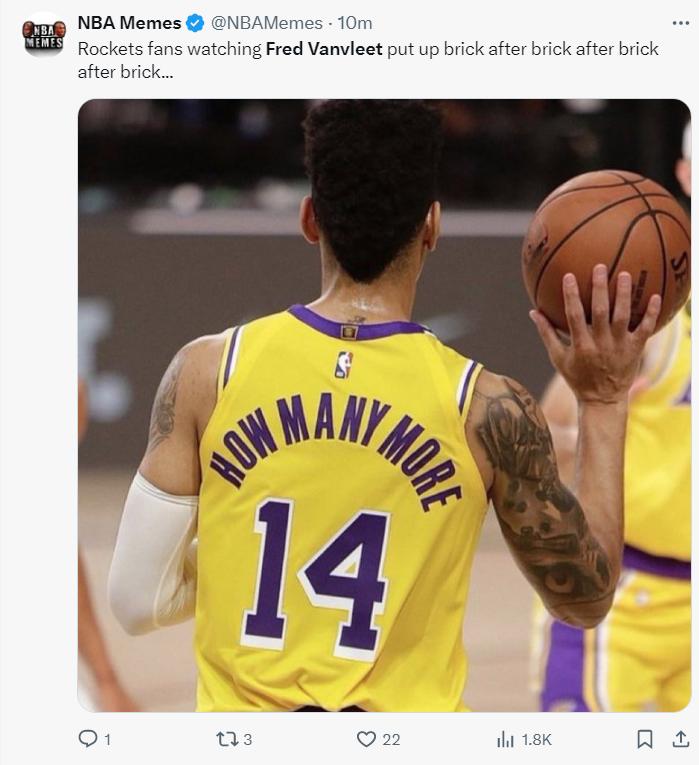Screen dimensions: 699x765
Task: Click the tweet text about Rockets fans
Action: pos(368,60)
